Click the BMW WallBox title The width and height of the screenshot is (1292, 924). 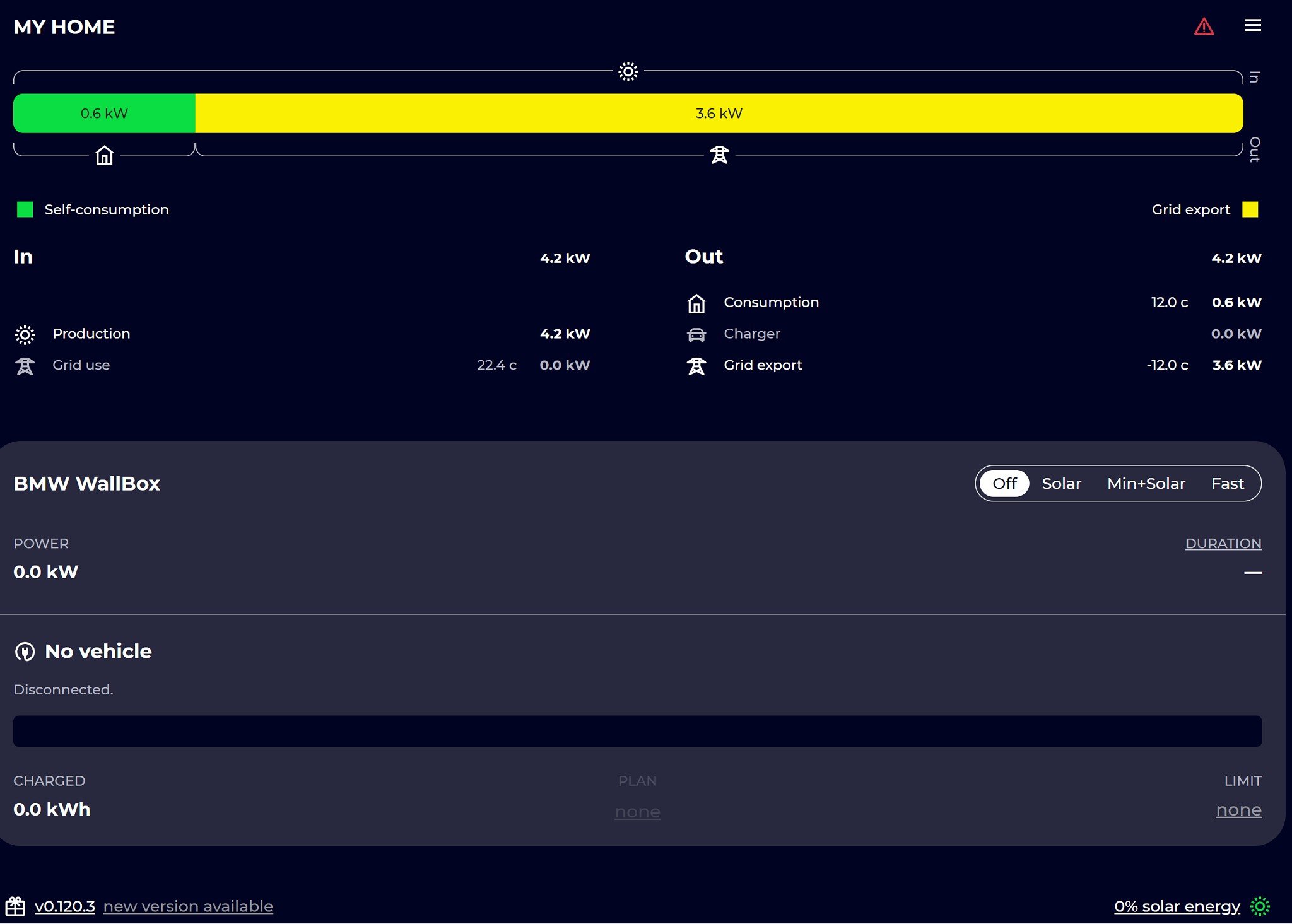86,484
